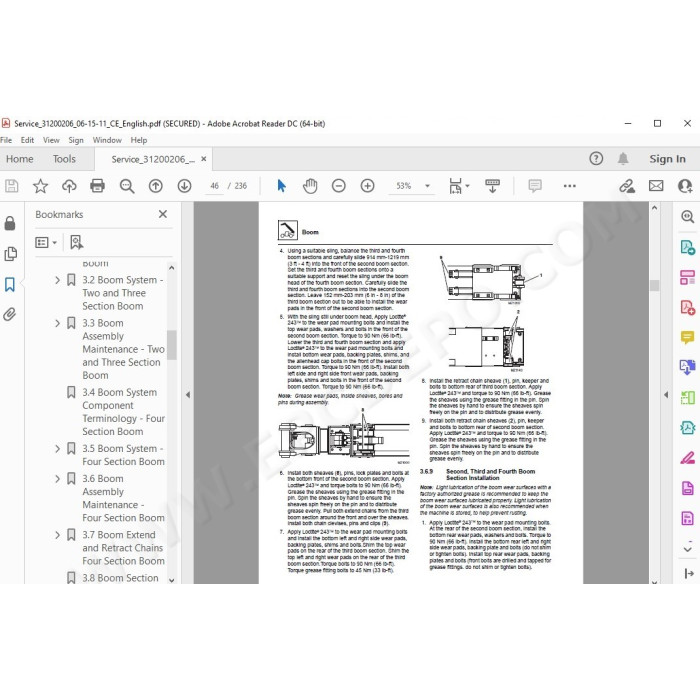700x700 pixels.
Task: Close the Bookmarks panel
Action: [163, 214]
